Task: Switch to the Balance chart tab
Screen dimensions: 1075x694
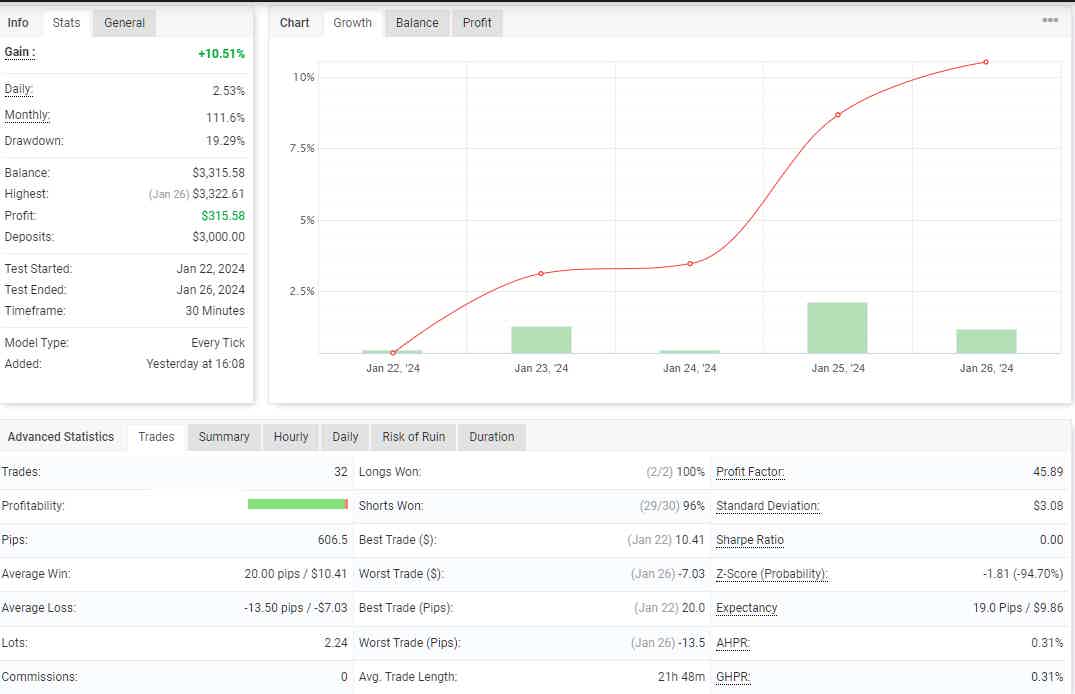Action: click(x=416, y=22)
